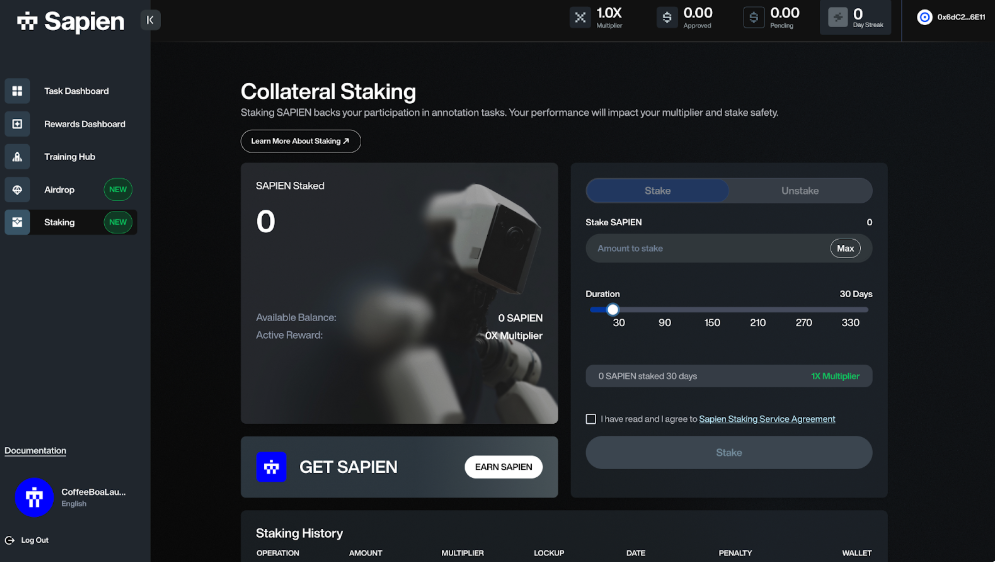Click the Learn More About Staking button
The width and height of the screenshot is (995, 562).
tap(300, 141)
